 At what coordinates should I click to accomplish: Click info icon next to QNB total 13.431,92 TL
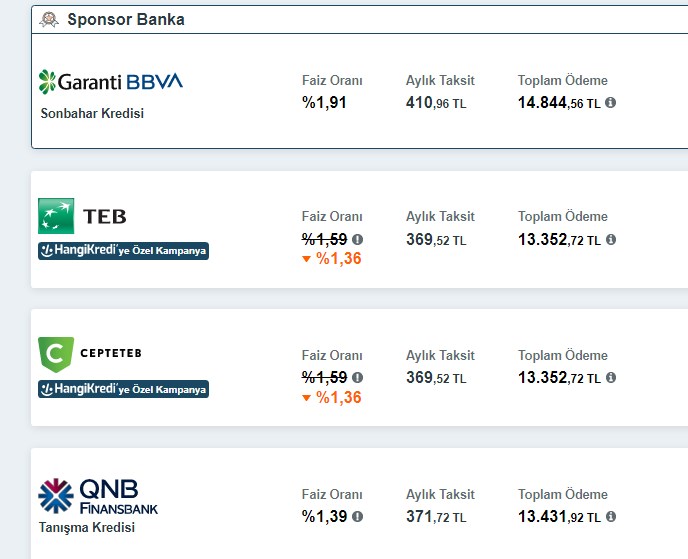click(x=611, y=516)
